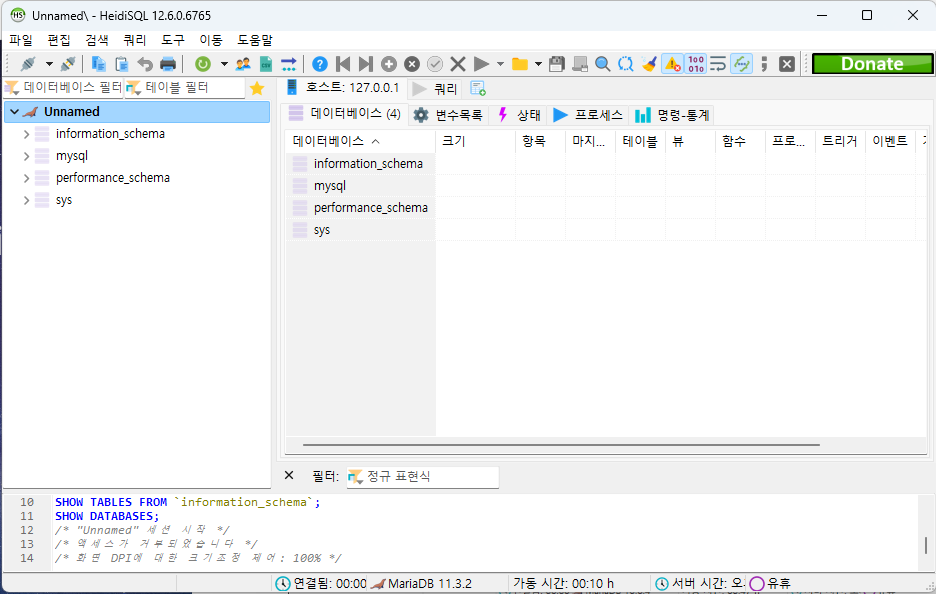Insert row with the plus circle icon

pyautogui.click(x=389, y=64)
